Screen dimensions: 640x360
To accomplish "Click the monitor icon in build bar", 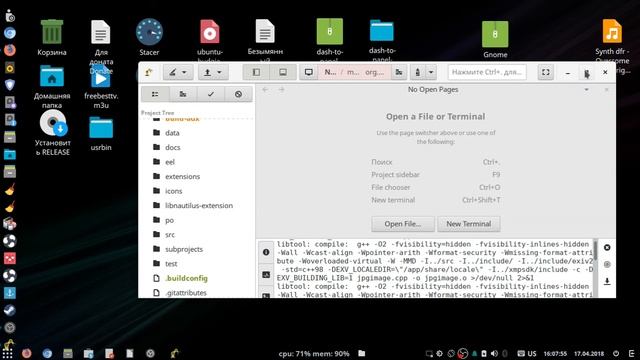I will (309, 72).
